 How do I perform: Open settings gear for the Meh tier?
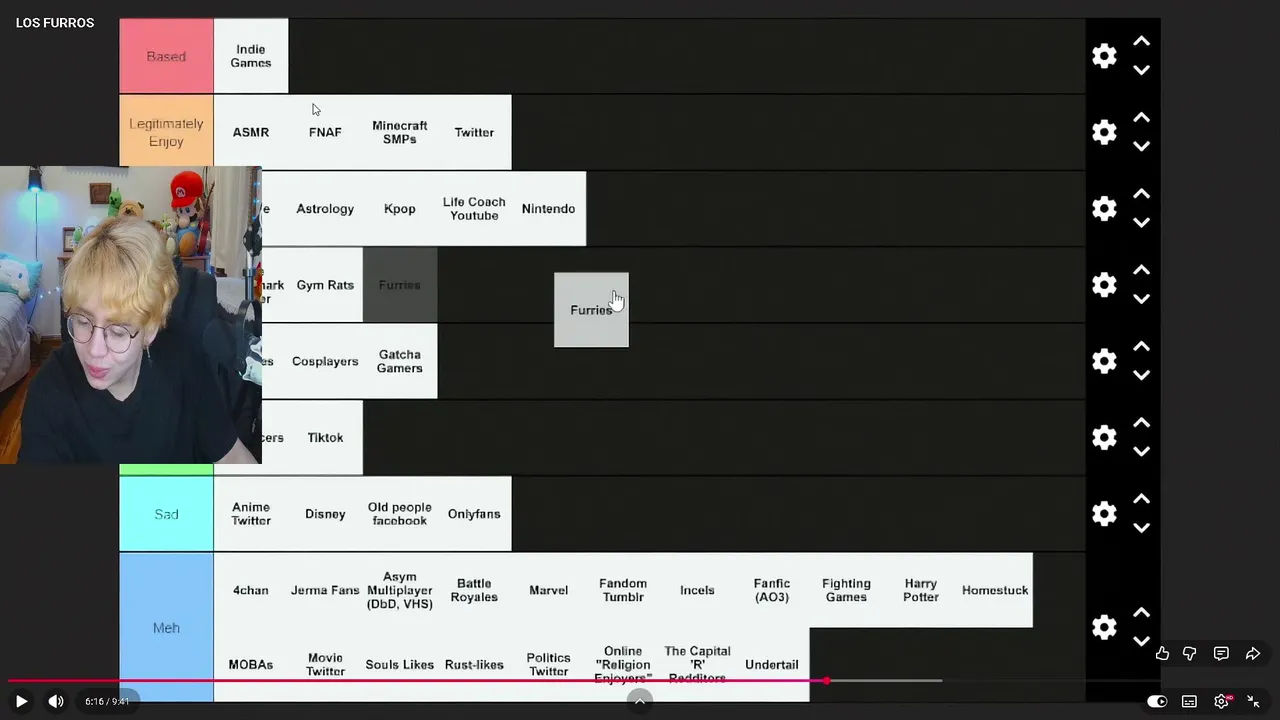click(1104, 627)
